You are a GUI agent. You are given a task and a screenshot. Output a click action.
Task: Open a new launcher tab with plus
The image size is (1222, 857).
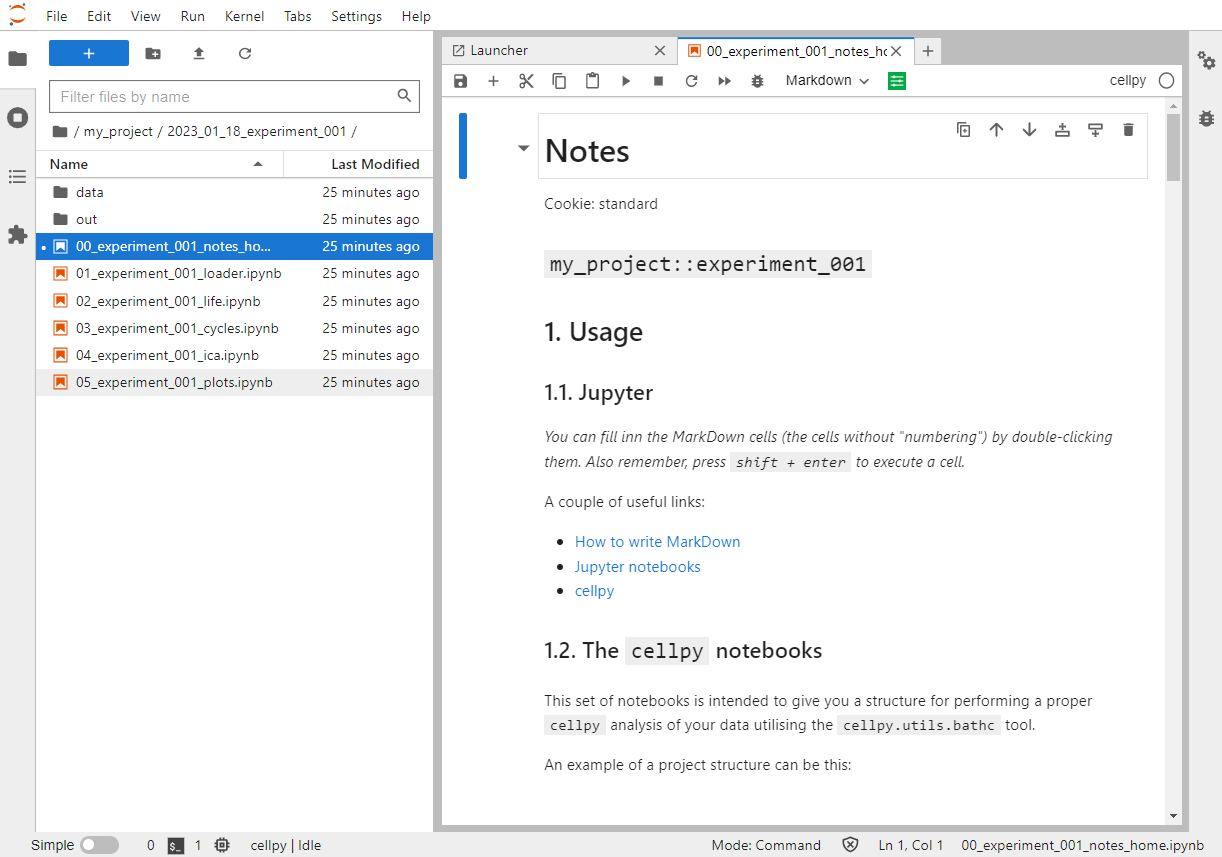coord(928,50)
